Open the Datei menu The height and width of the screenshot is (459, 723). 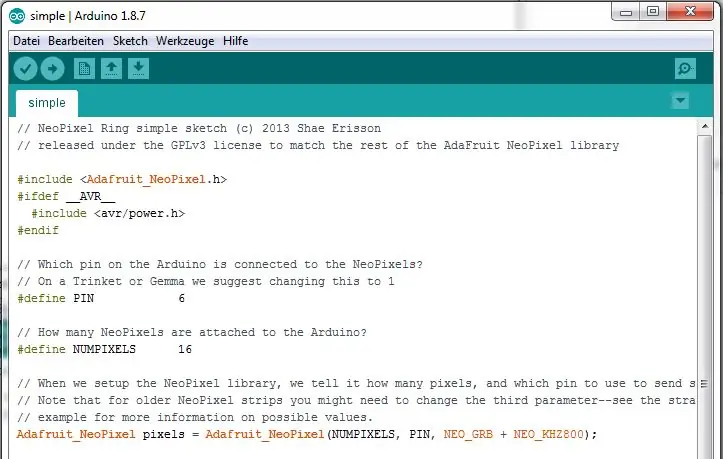click(x=26, y=41)
